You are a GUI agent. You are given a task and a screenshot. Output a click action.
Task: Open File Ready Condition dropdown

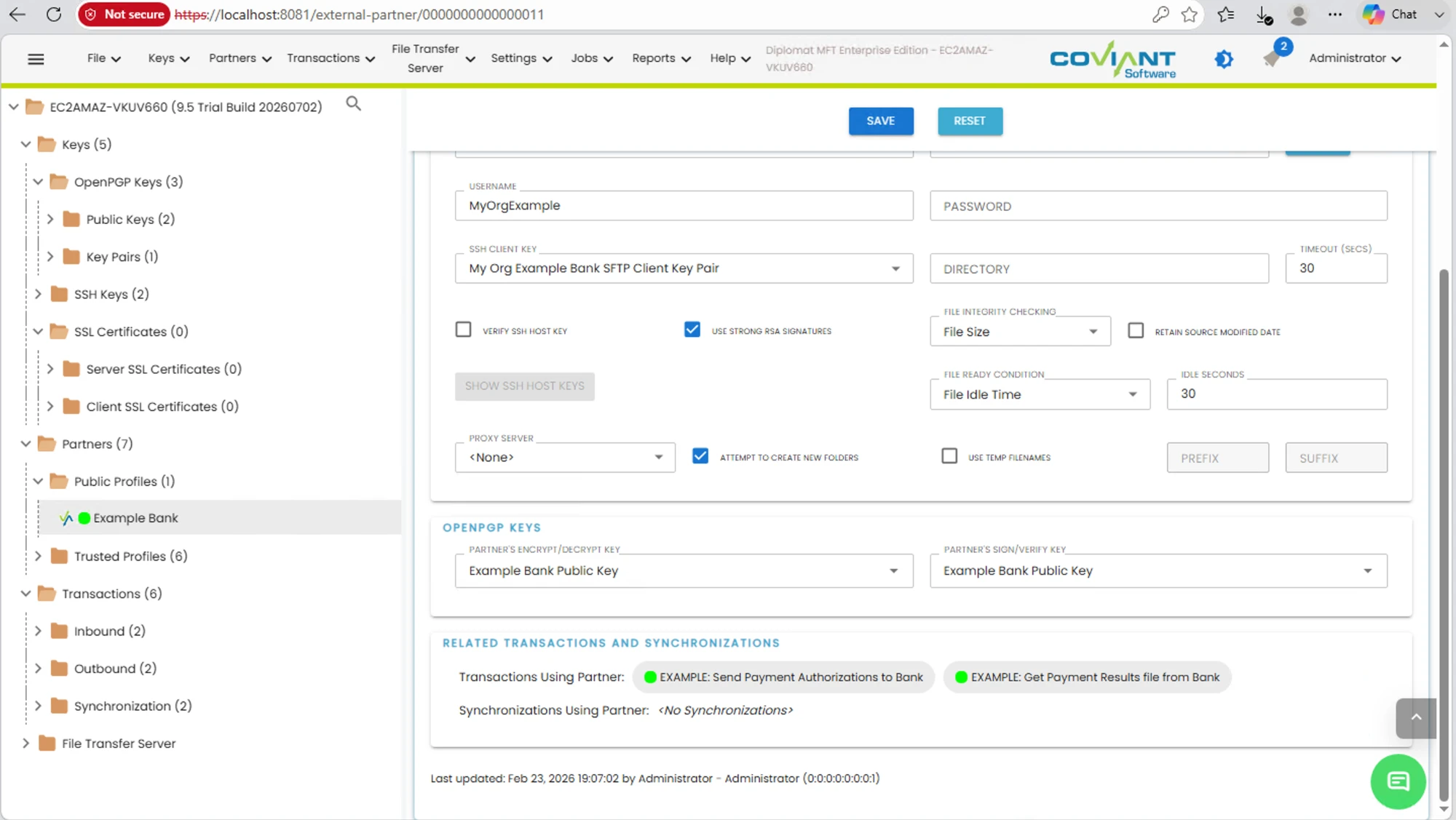point(1040,394)
